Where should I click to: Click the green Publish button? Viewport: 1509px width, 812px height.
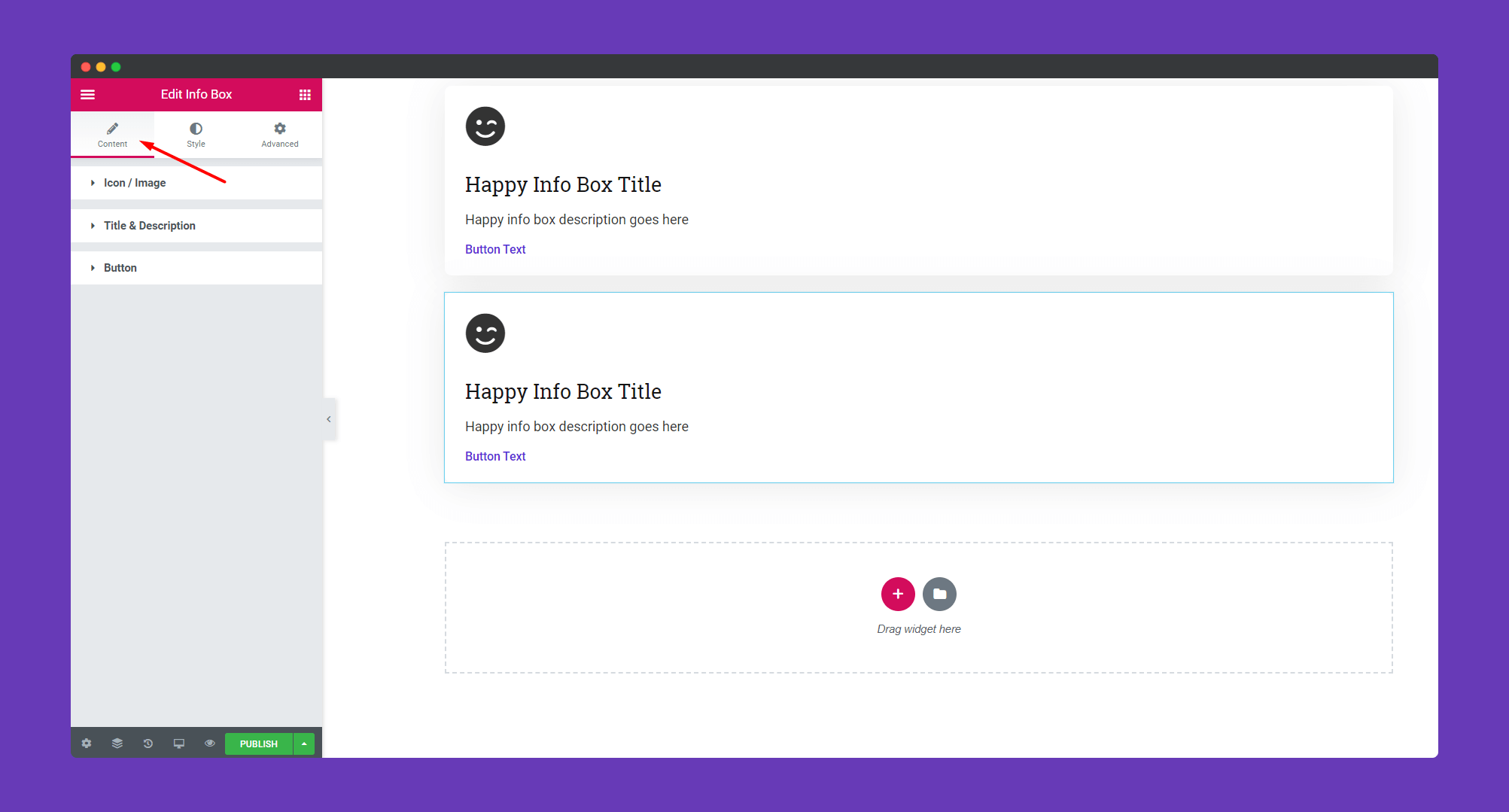[x=259, y=744]
